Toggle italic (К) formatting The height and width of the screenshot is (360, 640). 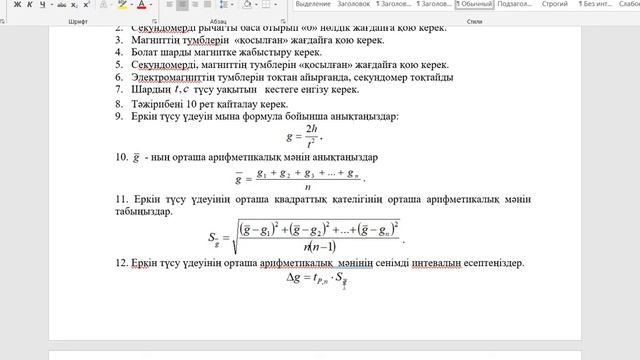click(x=30, y=5)
